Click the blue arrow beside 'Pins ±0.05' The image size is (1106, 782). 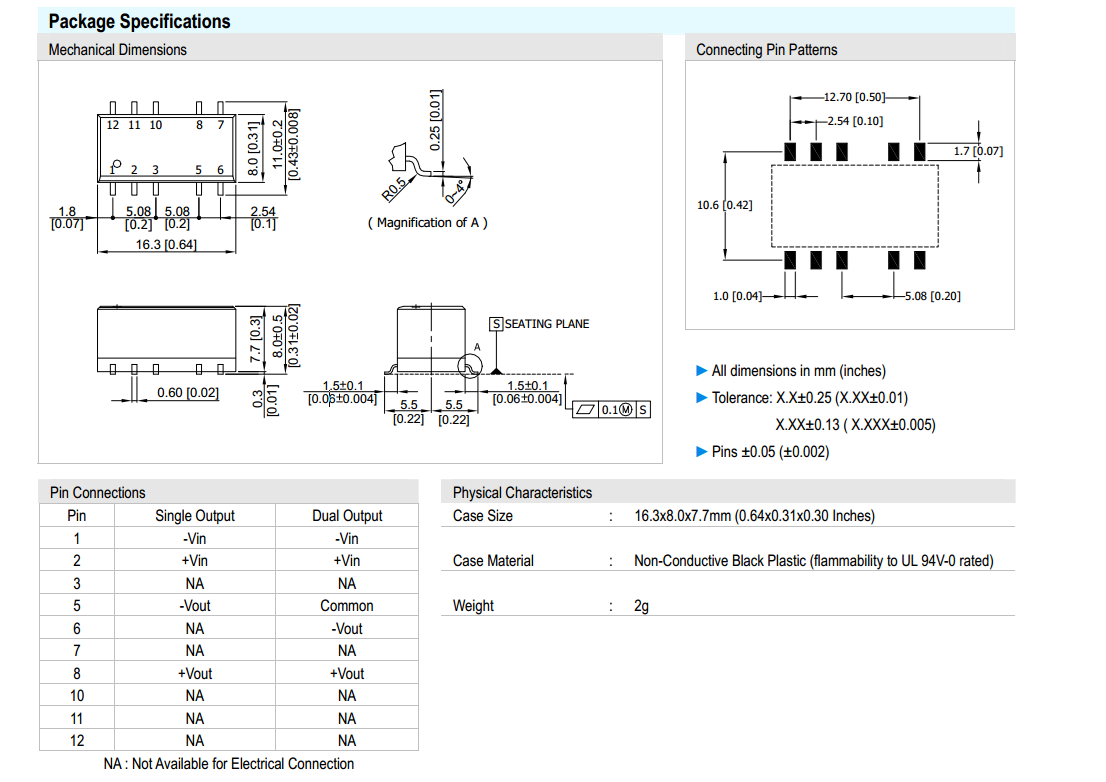pyautogui.click(x=701, y=452)
